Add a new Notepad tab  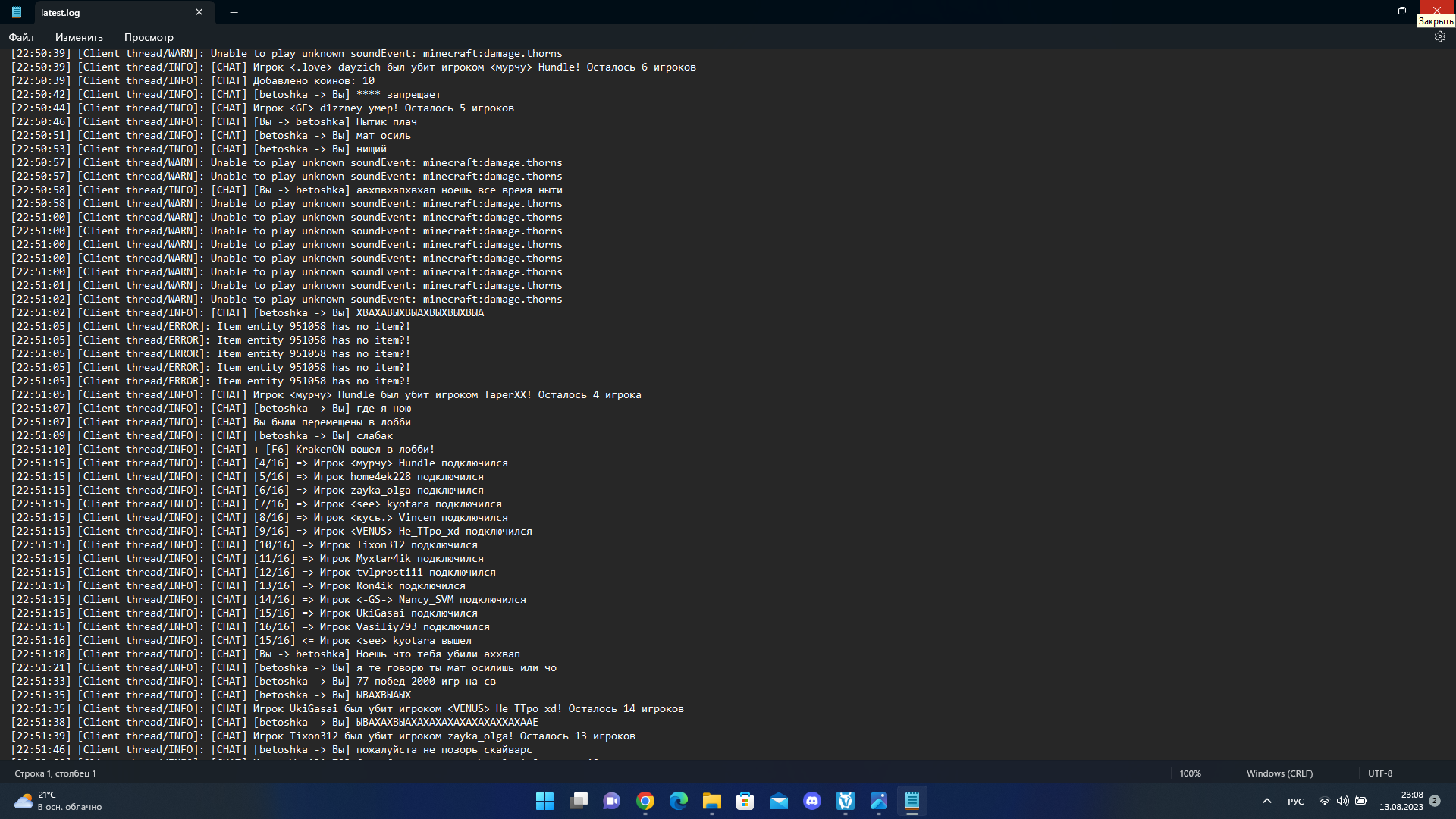tap(234, 12)
